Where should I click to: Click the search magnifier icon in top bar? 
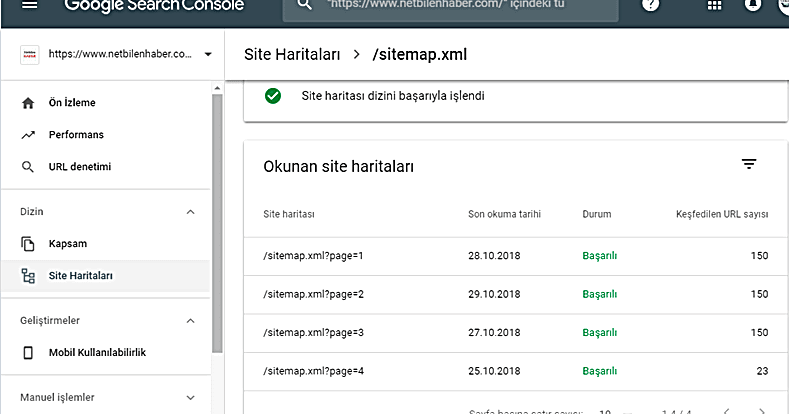click(x=304, y=5)
